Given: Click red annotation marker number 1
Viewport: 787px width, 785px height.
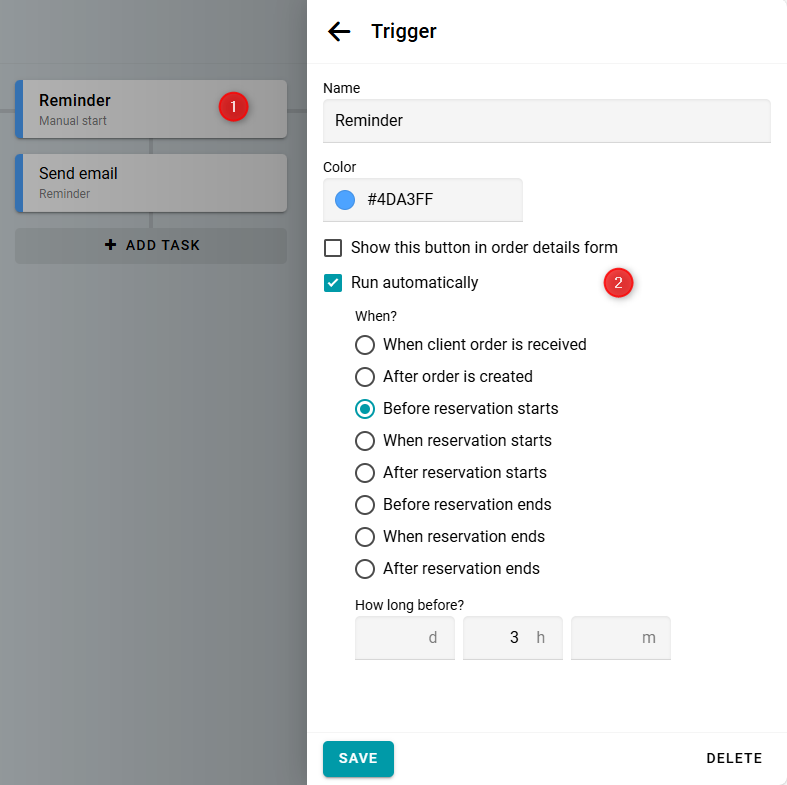Looking at the screenshot, I should (x=233, y=106).
